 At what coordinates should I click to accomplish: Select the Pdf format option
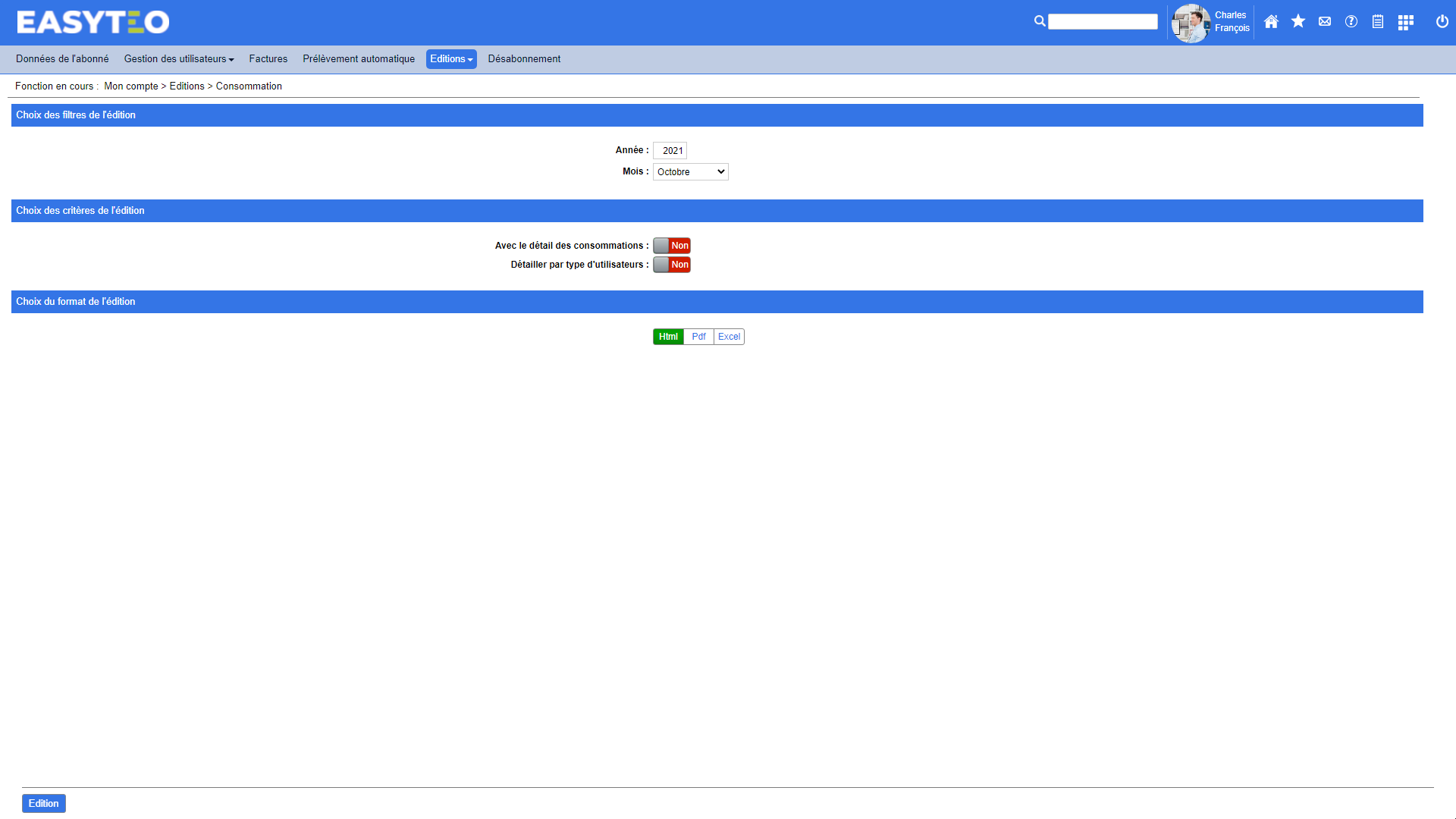pos(698,337)
